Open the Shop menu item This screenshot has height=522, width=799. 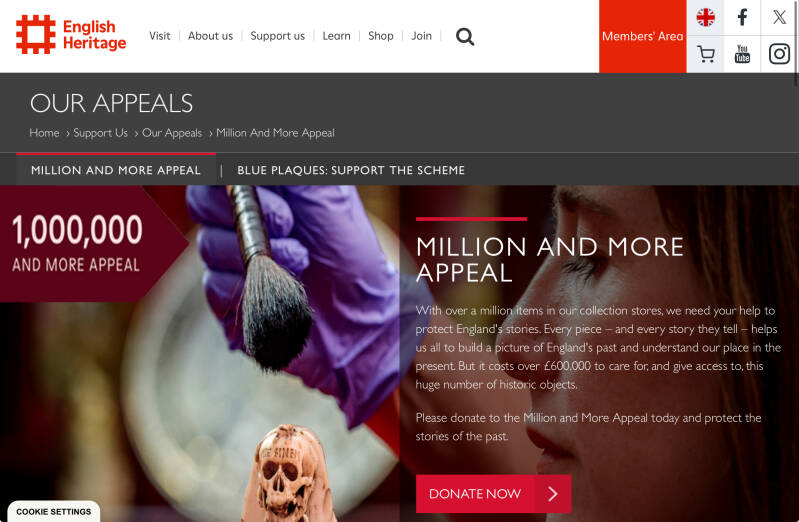381,36
